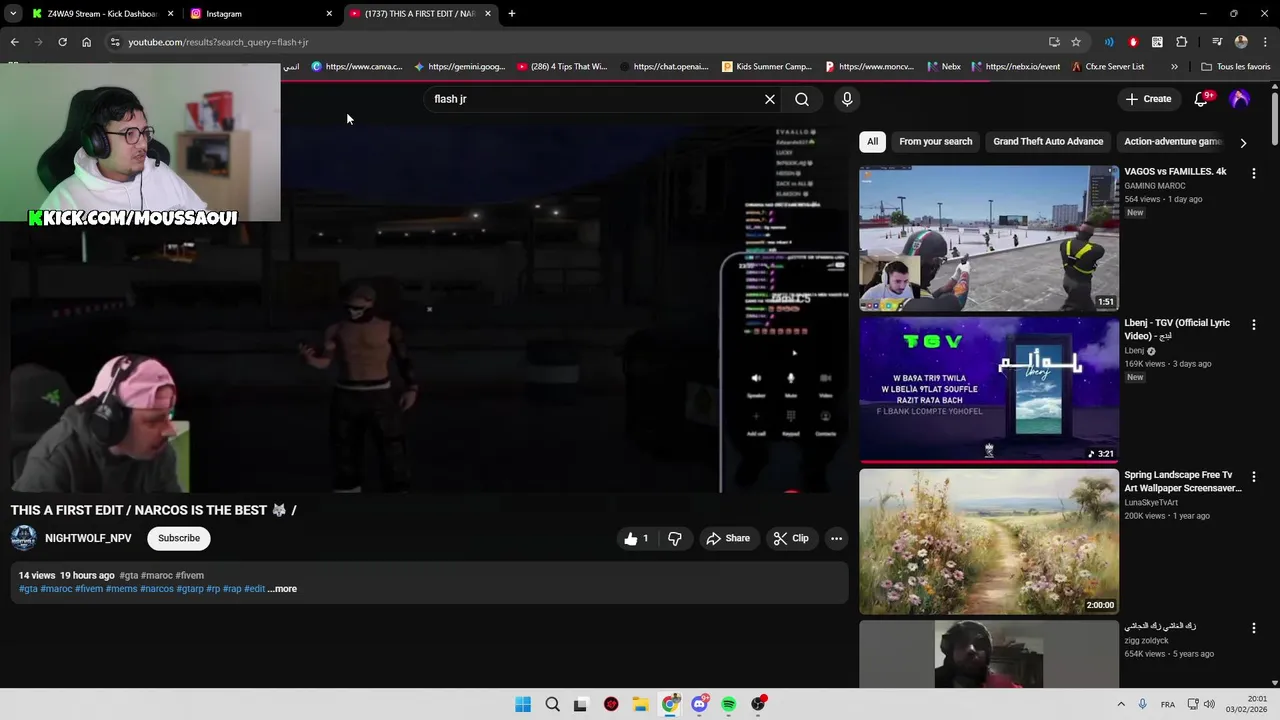Open the volume control in system tray

pos(1209,705)
